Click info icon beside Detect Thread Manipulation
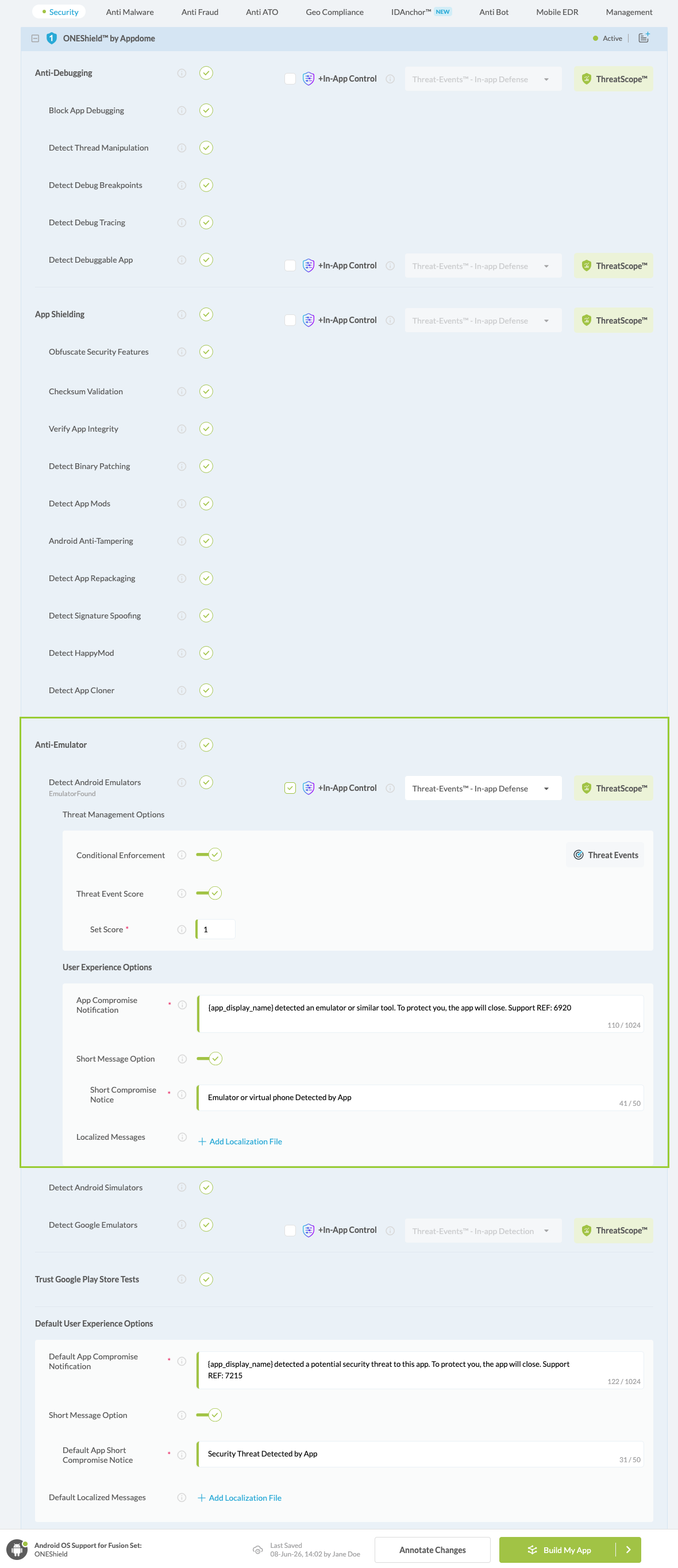This screenshot has width=678, height=1568. coord(182,148)
